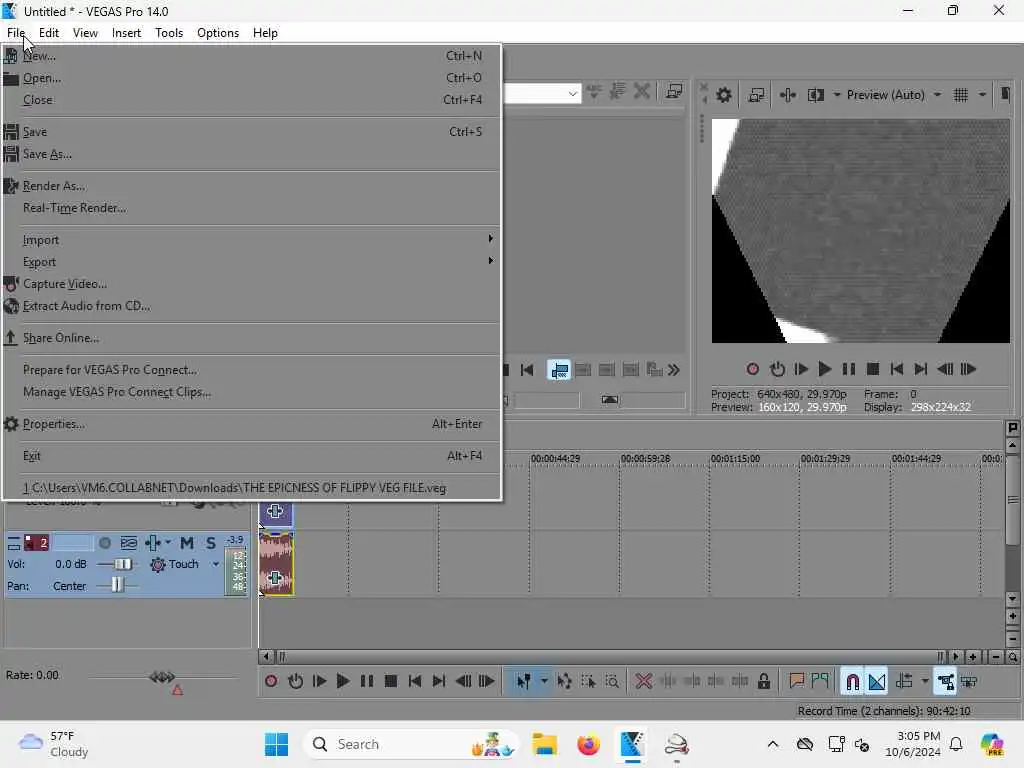Toggle Loop Playback in timeline transport
Screen dimensions: 1024x768
[295, 682]
